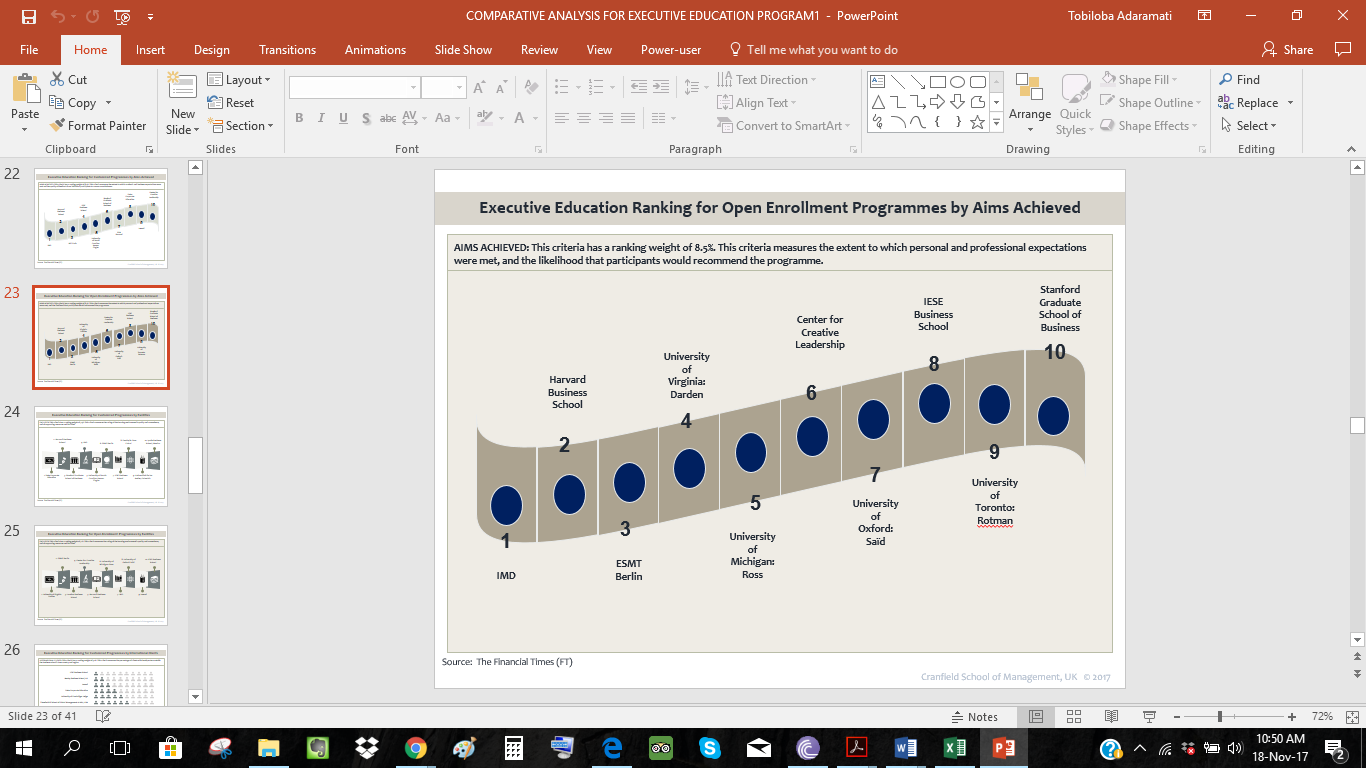Screen dimensions: 1366x768
Task: Open the Layout dropdown
Action: pyautogui.click(x=238, y=80)
